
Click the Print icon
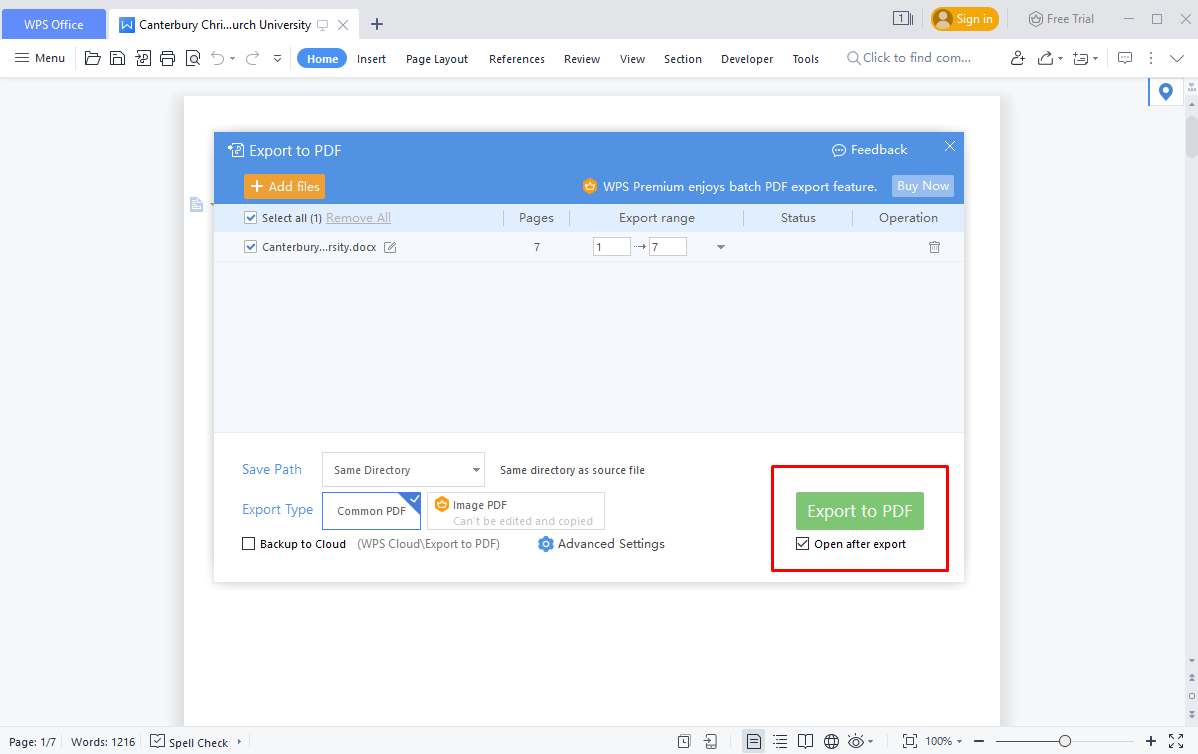click(x=168, y=58)
